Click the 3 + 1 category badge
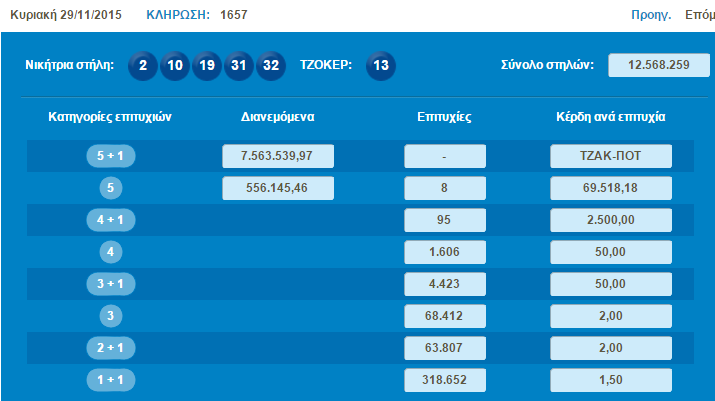The height and width of the screenshot is (401, 715). [110, 284]
